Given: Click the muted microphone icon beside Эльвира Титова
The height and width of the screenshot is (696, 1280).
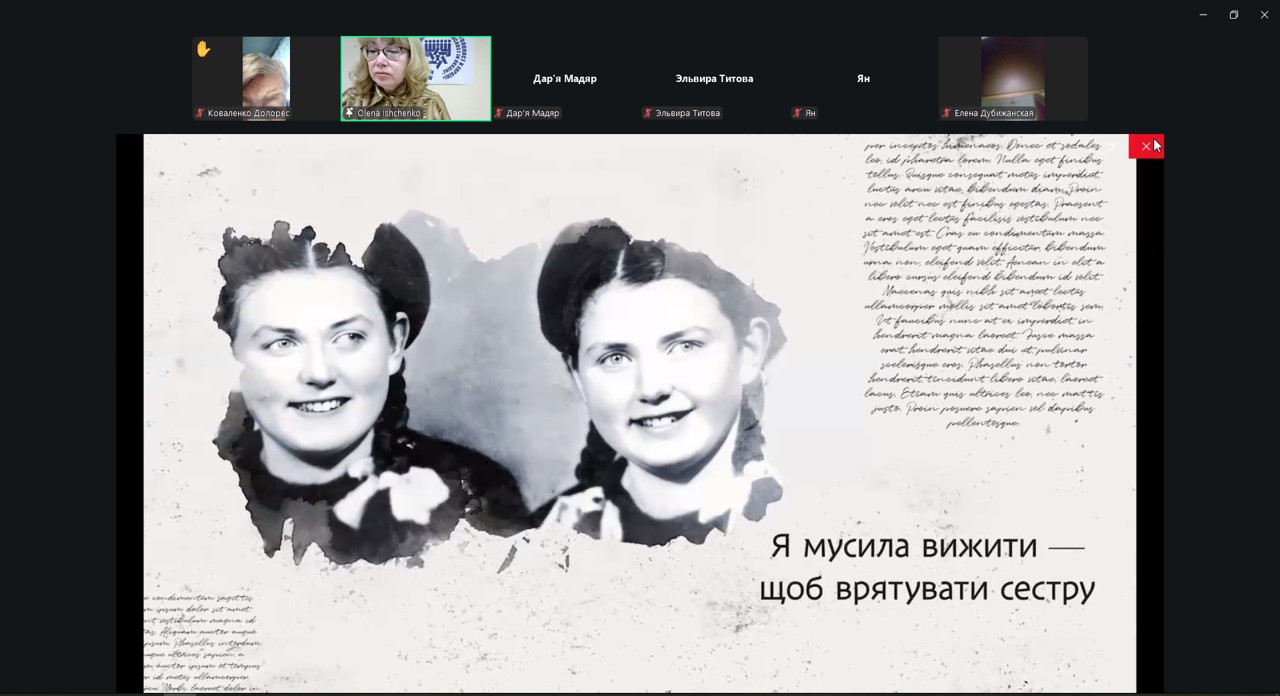Looking at the screenshot, I should click(x=648, y=113).
